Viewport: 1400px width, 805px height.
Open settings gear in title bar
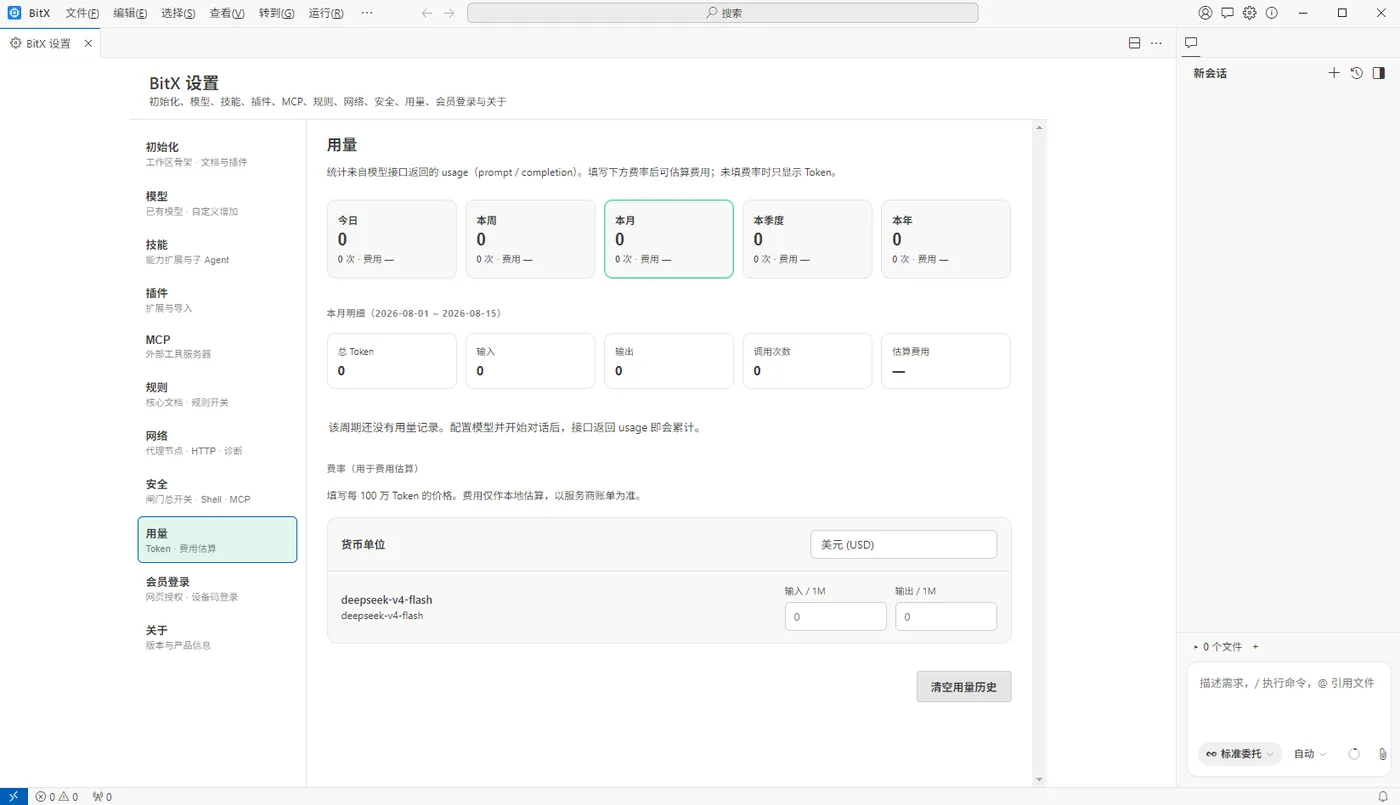tap(1249, 13)
